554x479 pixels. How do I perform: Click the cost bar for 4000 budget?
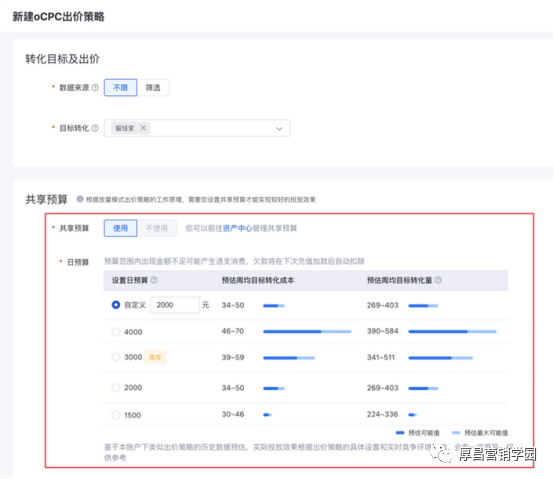307,332
